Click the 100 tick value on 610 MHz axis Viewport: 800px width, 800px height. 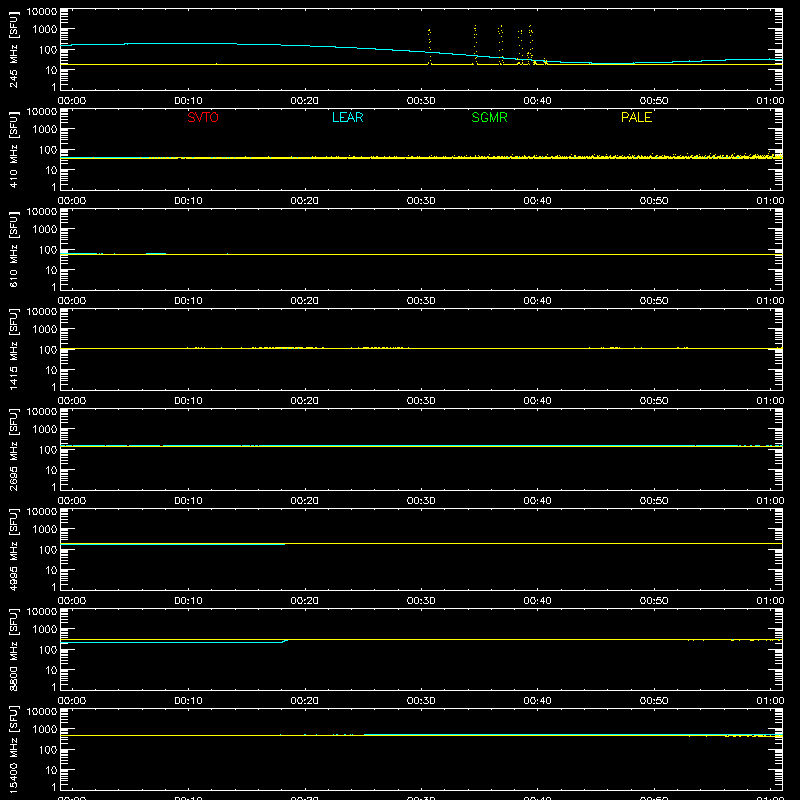(x=48, y=250)
